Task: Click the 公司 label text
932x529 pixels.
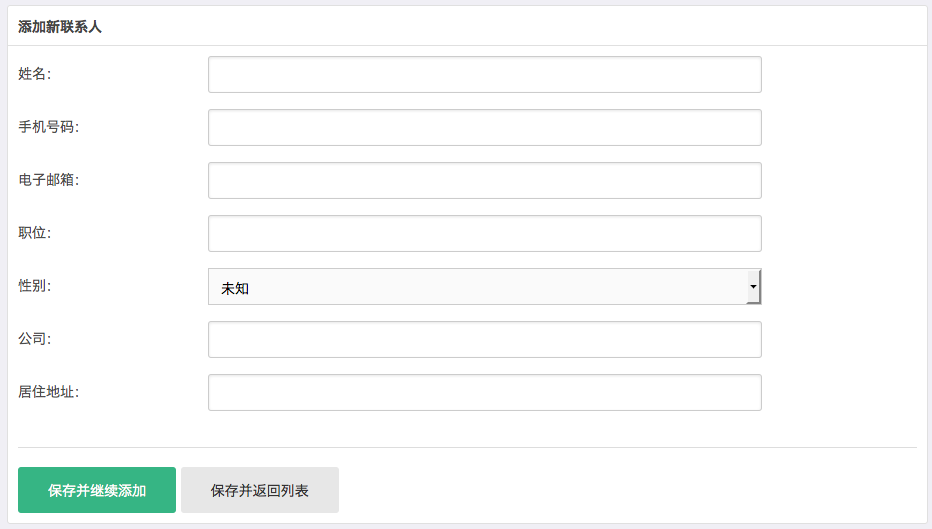Action: coord(35,338)
